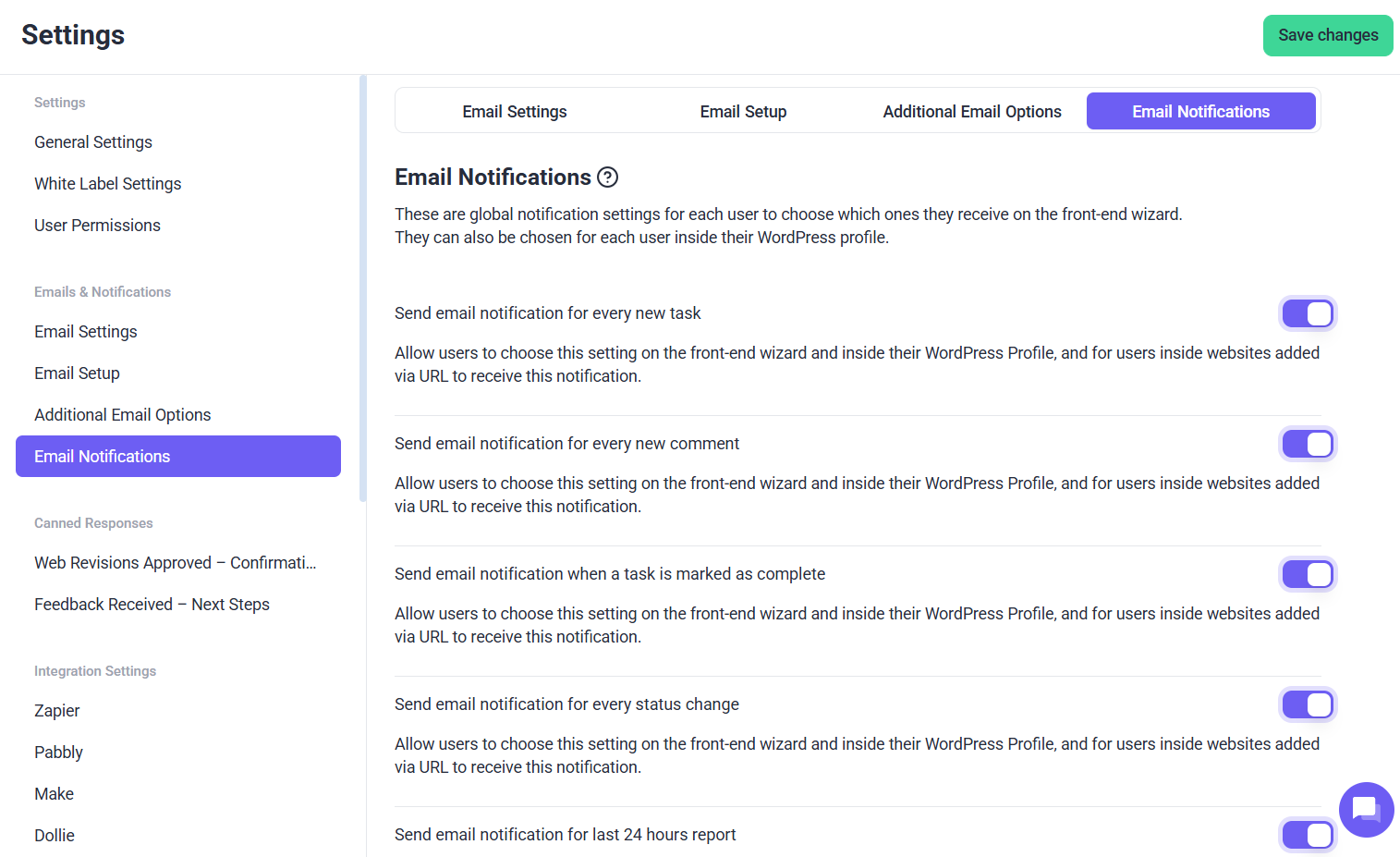Open General Settings in the sidebar
Screen dimensions: 1400x857
click(93, 142)
